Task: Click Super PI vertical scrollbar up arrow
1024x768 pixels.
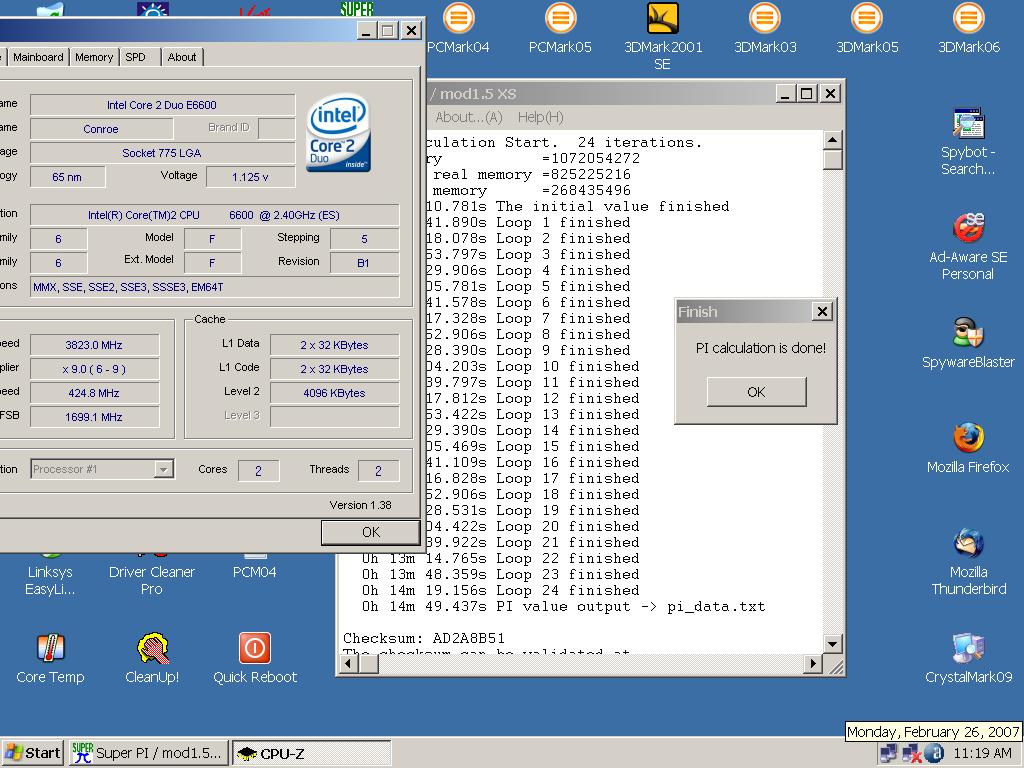Action: 833,140
